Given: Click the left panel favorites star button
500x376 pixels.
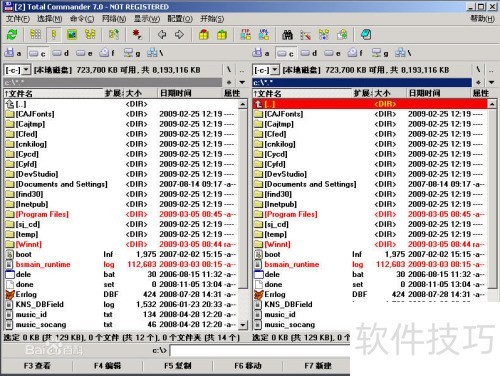Looking at the screenshot, I should pyautogui.click(x=229, y=82).
